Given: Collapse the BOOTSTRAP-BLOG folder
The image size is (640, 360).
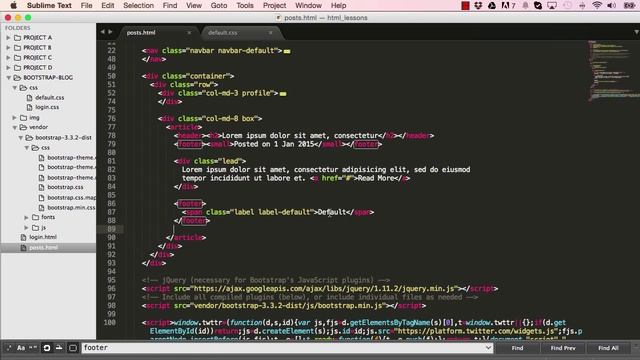Looking at the screenshot, I should pos(8,78).
